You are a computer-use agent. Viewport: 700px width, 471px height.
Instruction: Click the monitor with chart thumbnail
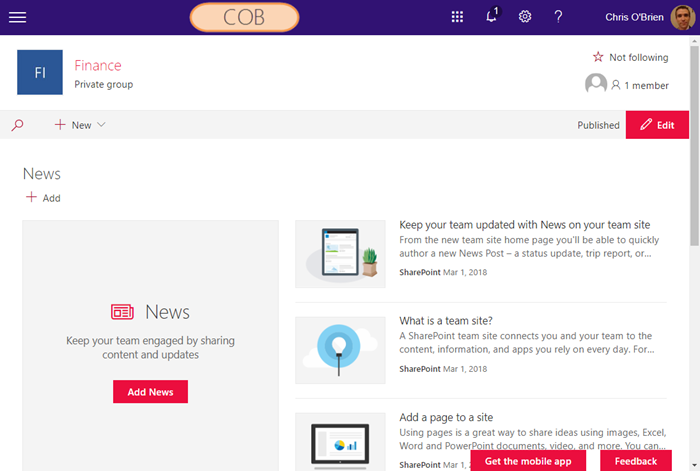click(x=340, y=442)
